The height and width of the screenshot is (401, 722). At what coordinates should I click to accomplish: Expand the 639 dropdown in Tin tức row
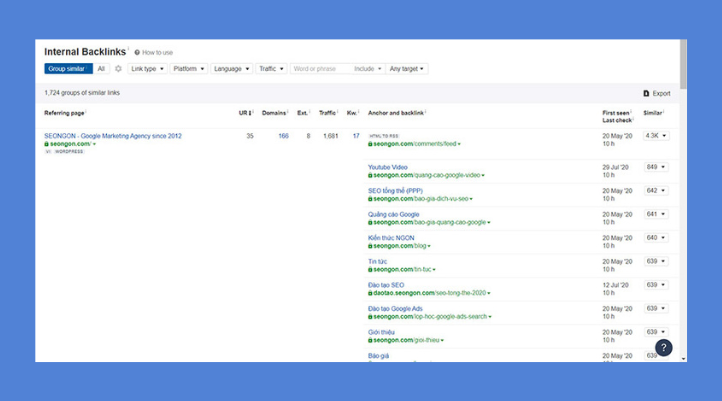(656, 261)
